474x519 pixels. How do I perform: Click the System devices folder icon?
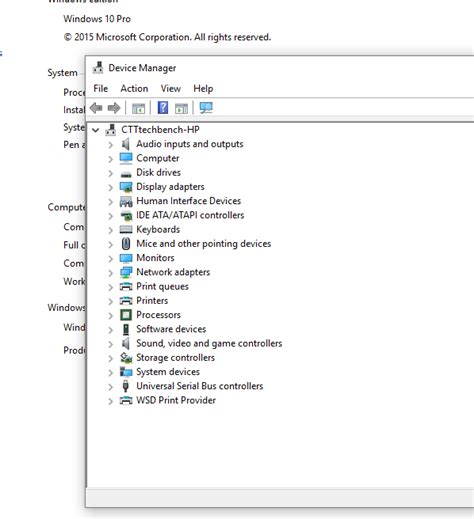coord(126,372)
